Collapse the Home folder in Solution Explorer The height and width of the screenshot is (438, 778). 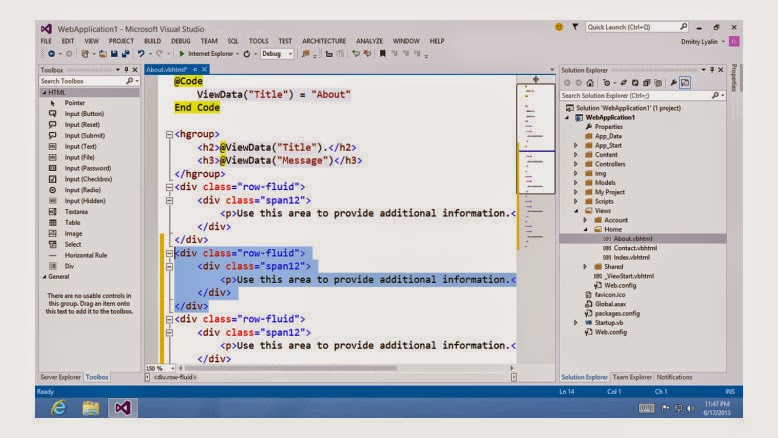click(x=585, y=229)
